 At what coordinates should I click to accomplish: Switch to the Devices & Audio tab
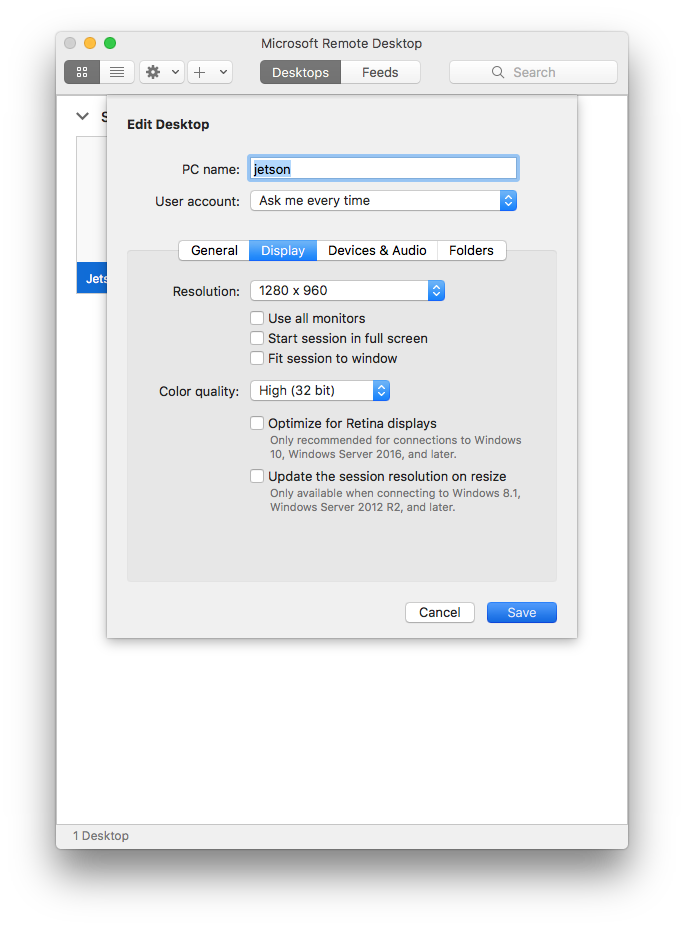(x=377, y=251)
